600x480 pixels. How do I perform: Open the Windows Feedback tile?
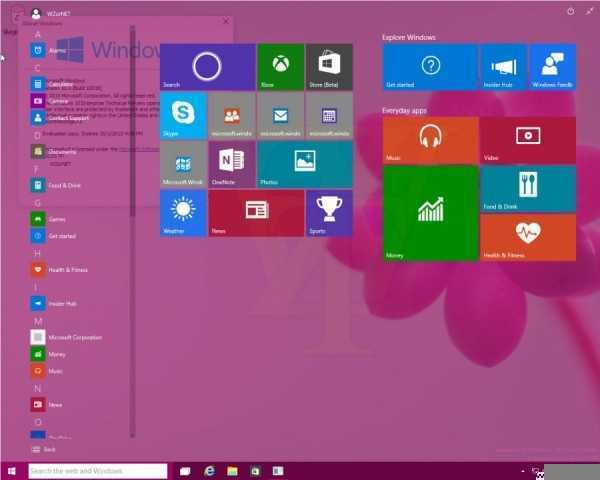point(553,67)
